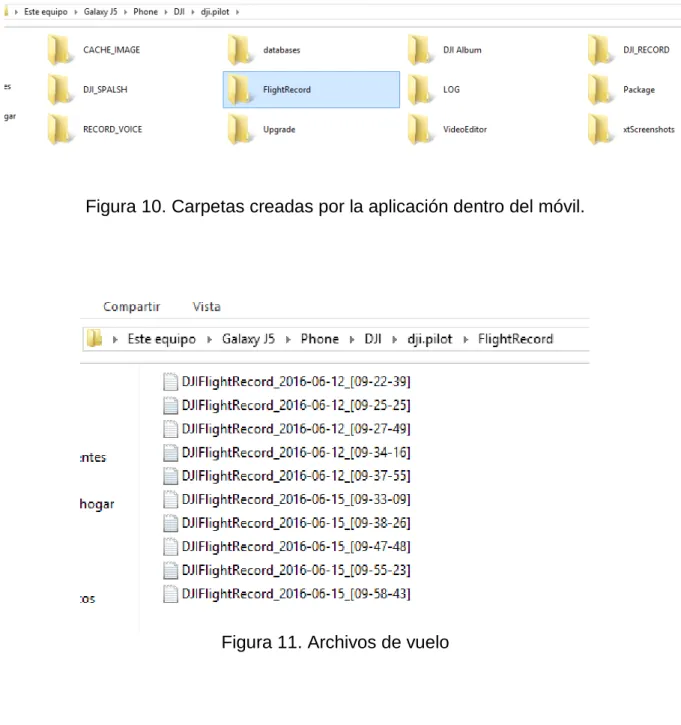681x725 pixels.
Task: Click FlightRecord segment in lower address bar
Action: click(x=515, y=339)
